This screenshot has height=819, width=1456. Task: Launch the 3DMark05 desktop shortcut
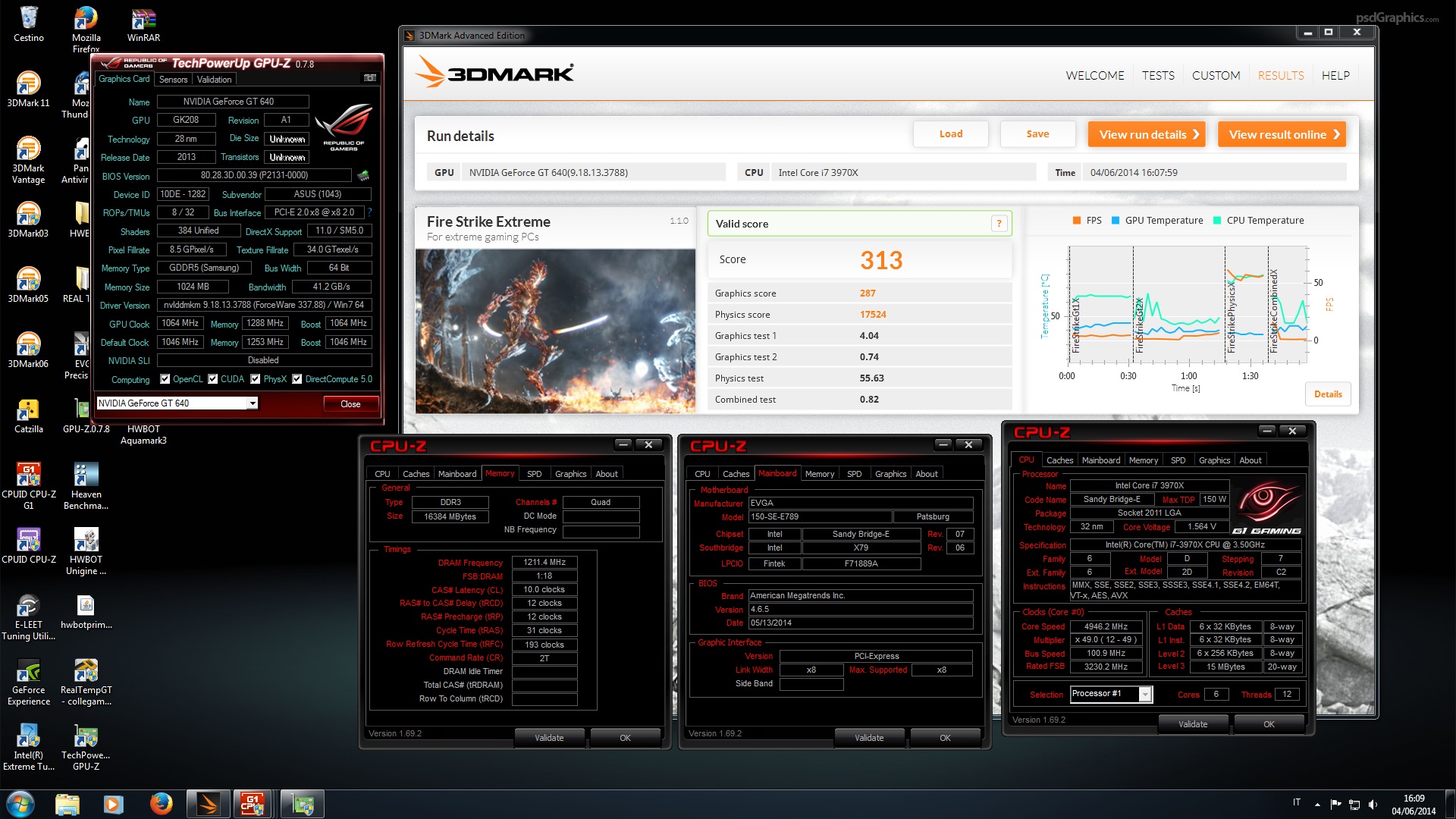click(29, 285)
